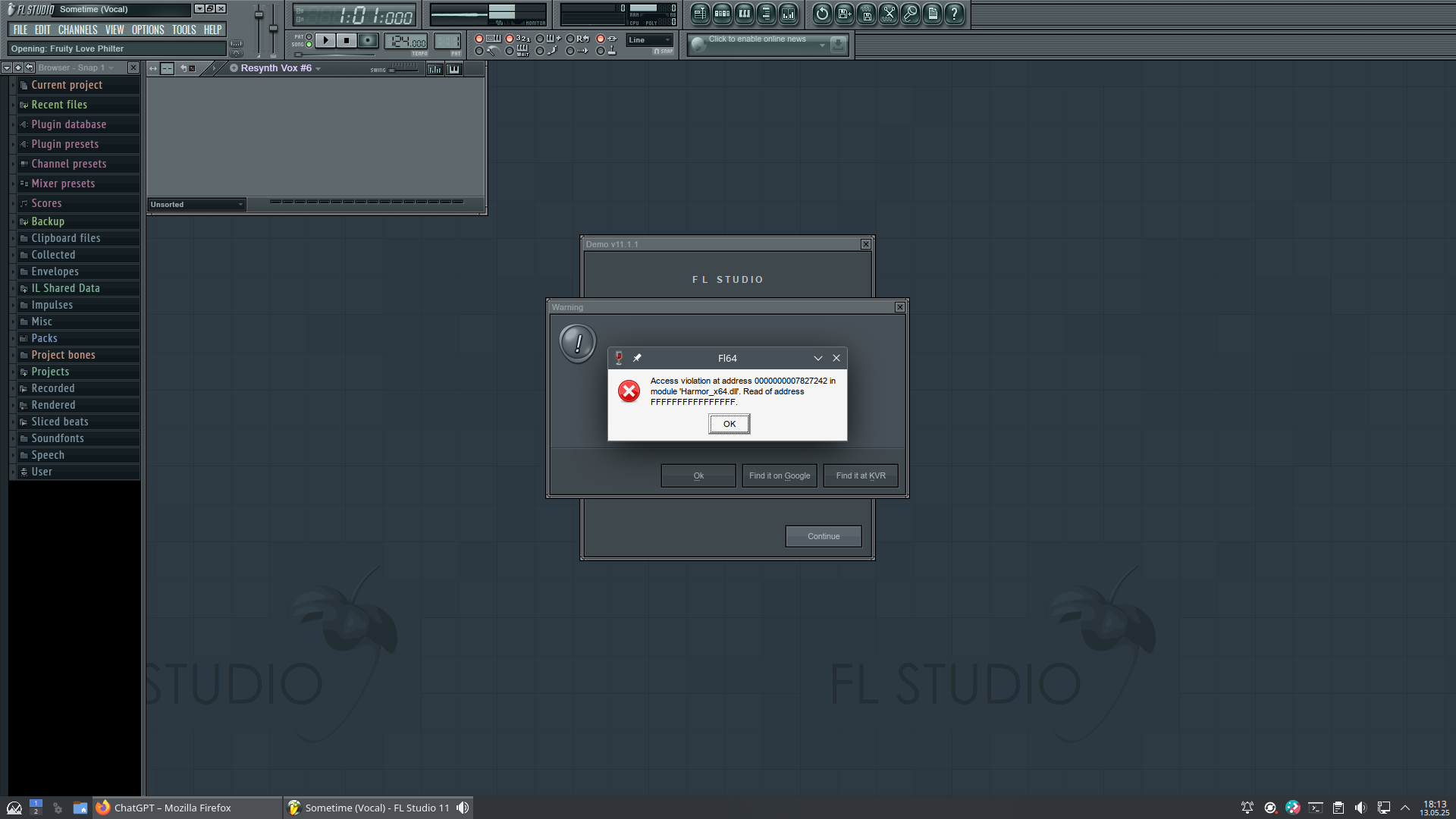Select SONG mode radio button

tap(309, 45)
